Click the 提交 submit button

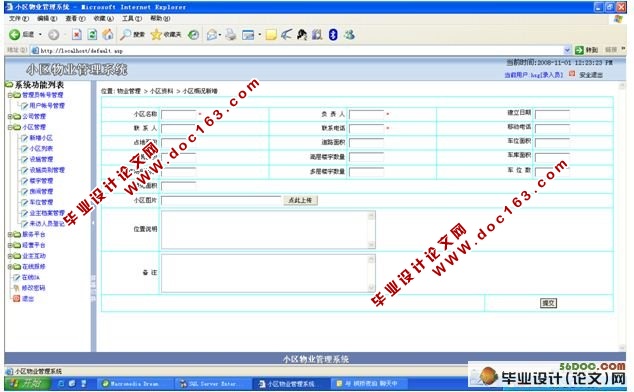548,303
